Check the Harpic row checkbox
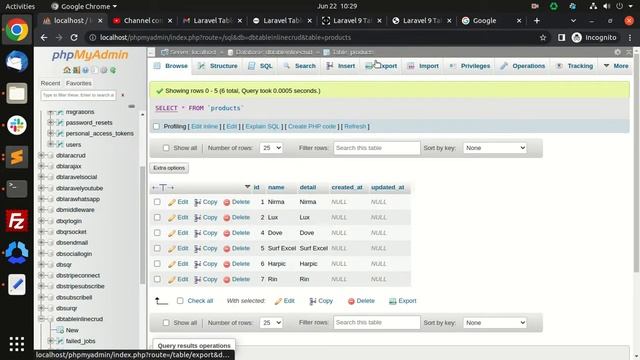This screenshot has width=640, height=360. click(x=157, y=264)
